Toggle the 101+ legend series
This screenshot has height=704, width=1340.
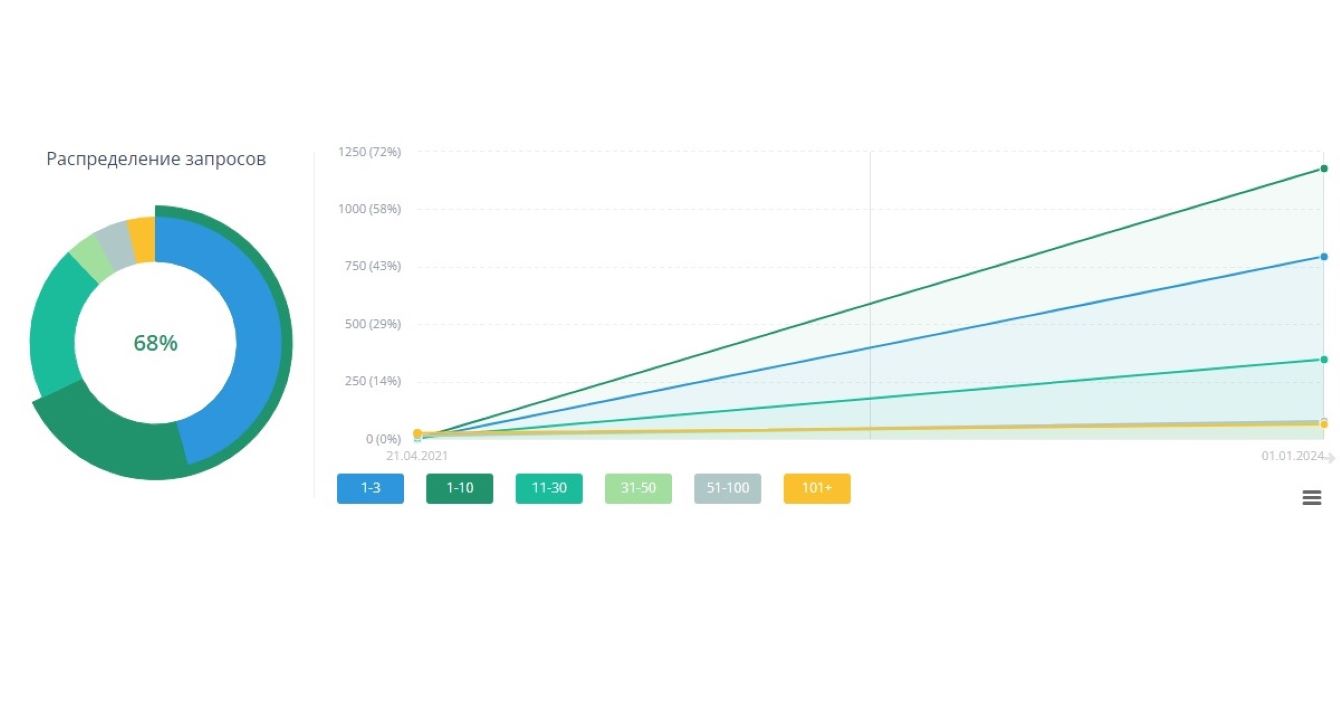click(x=817, y=488)
